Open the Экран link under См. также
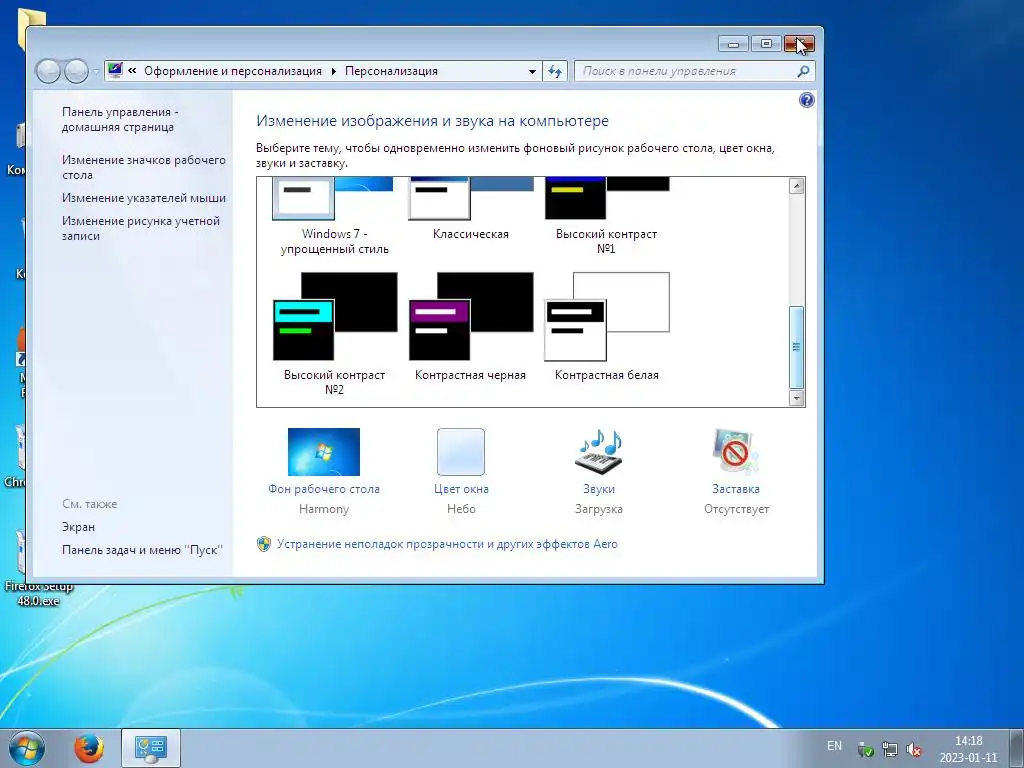 point(78,527)
